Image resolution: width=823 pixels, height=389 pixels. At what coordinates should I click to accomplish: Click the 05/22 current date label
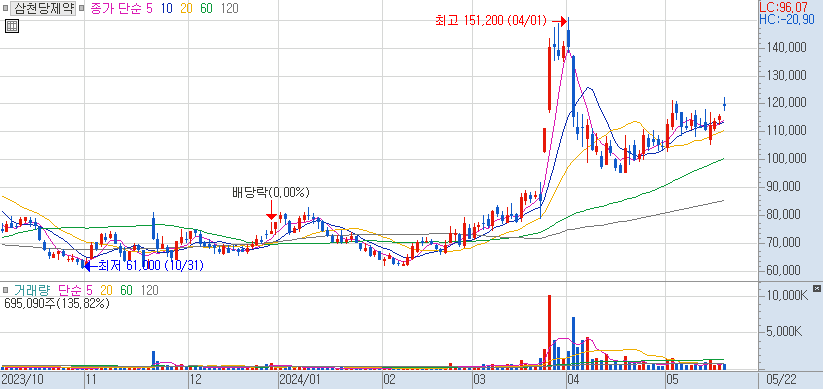coord(781,379)
